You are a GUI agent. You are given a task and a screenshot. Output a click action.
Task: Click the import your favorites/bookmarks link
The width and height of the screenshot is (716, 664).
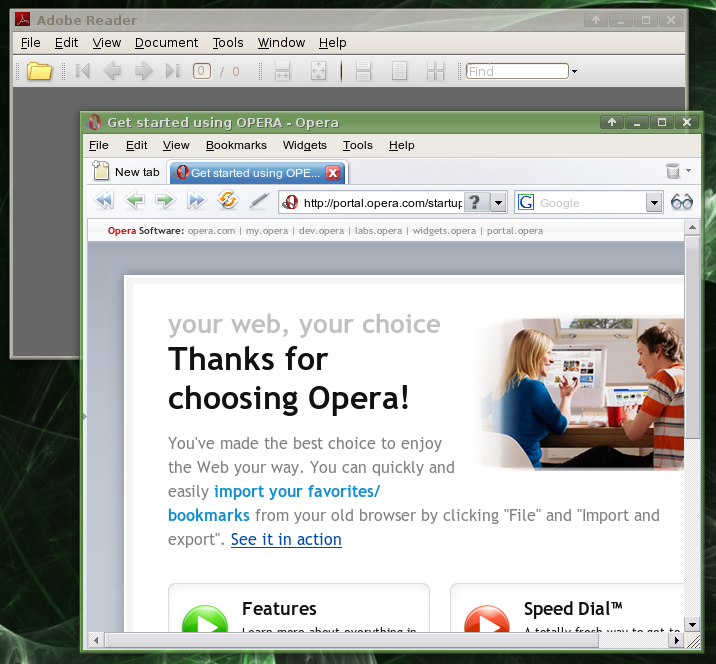(x=297, y=491)
